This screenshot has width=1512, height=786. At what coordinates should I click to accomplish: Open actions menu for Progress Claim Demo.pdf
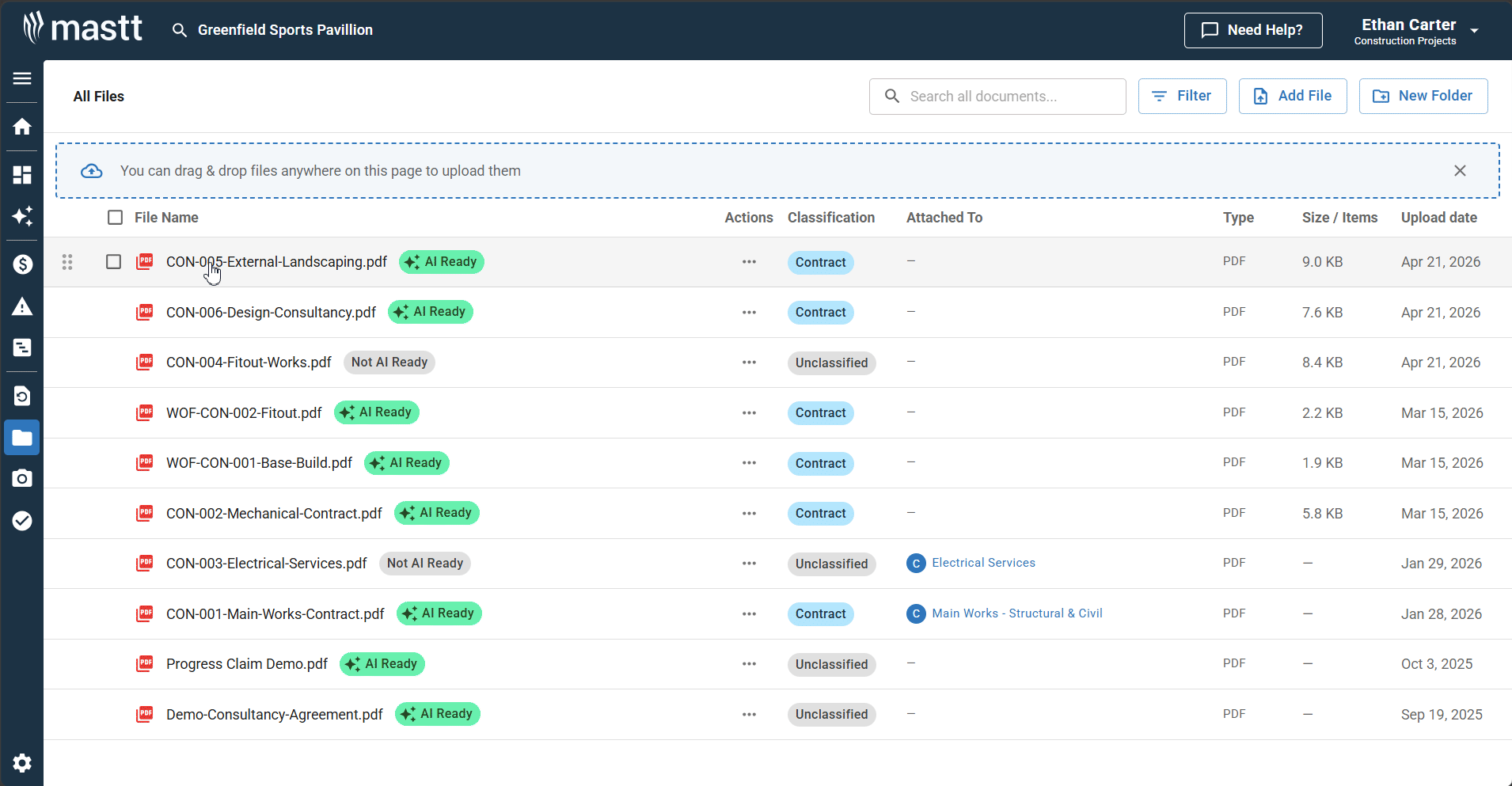749,664
